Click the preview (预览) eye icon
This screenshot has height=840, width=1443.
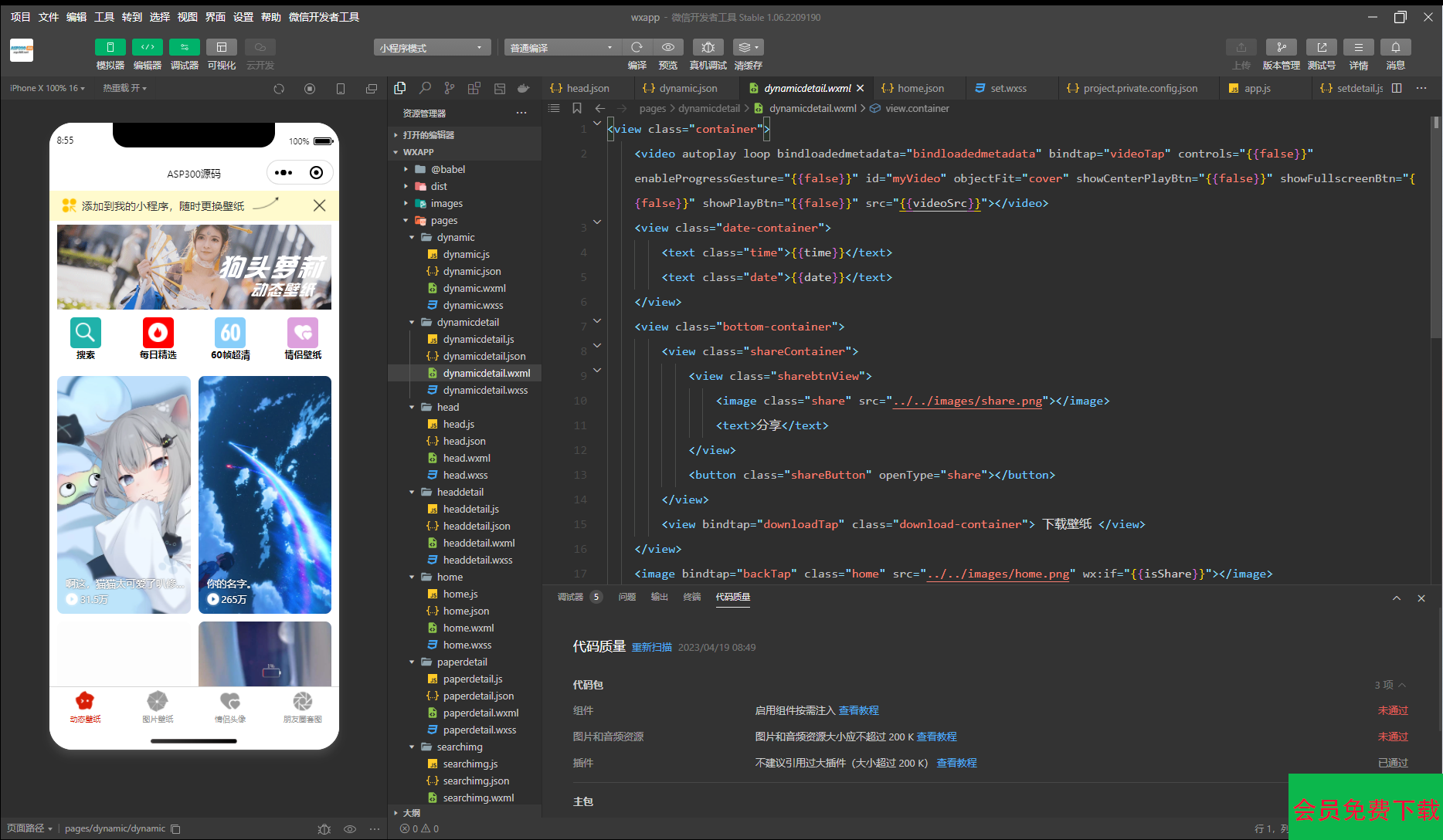(x=668, y=48)
